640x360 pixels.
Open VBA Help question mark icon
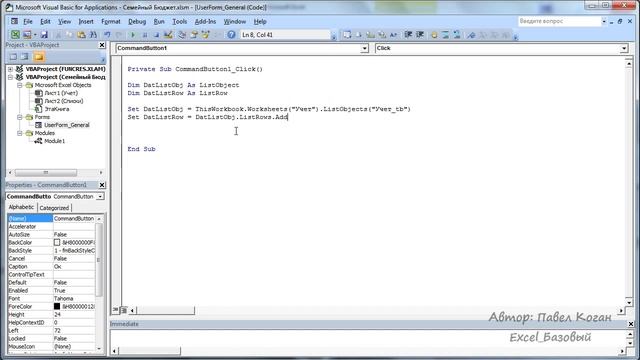tap(231, 35)
